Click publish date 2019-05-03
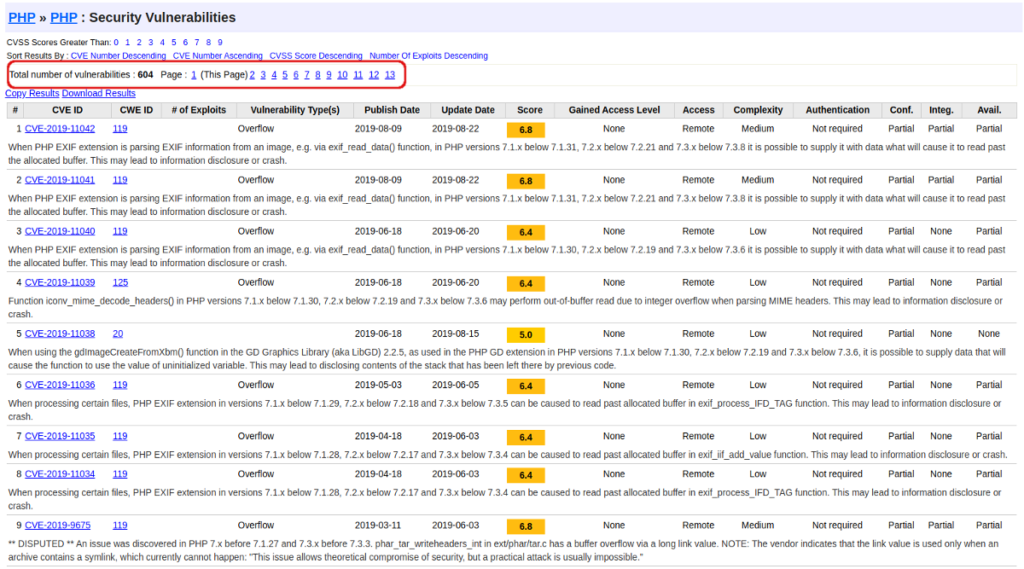 pyautogui.click(x=378, y=385)
